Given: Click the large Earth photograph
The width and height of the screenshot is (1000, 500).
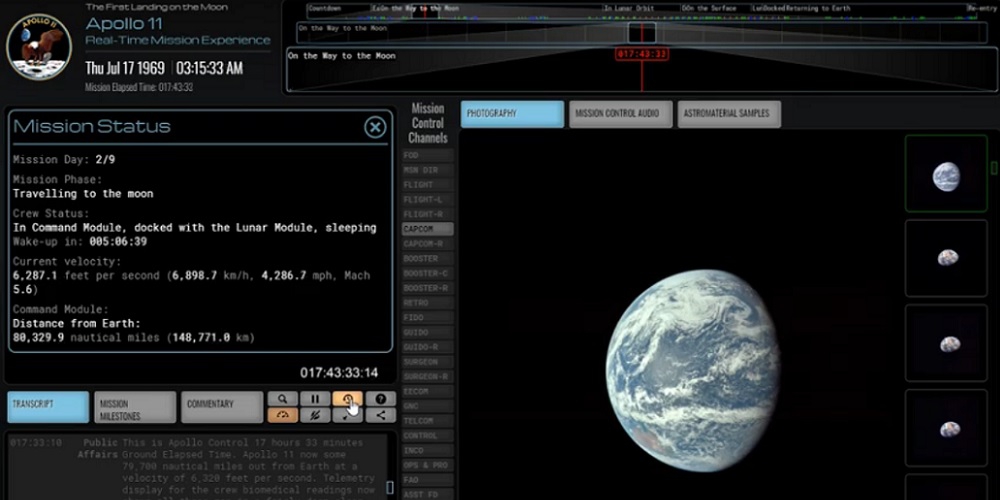Looking at the screenshot, I should click(x=692, y=371).
